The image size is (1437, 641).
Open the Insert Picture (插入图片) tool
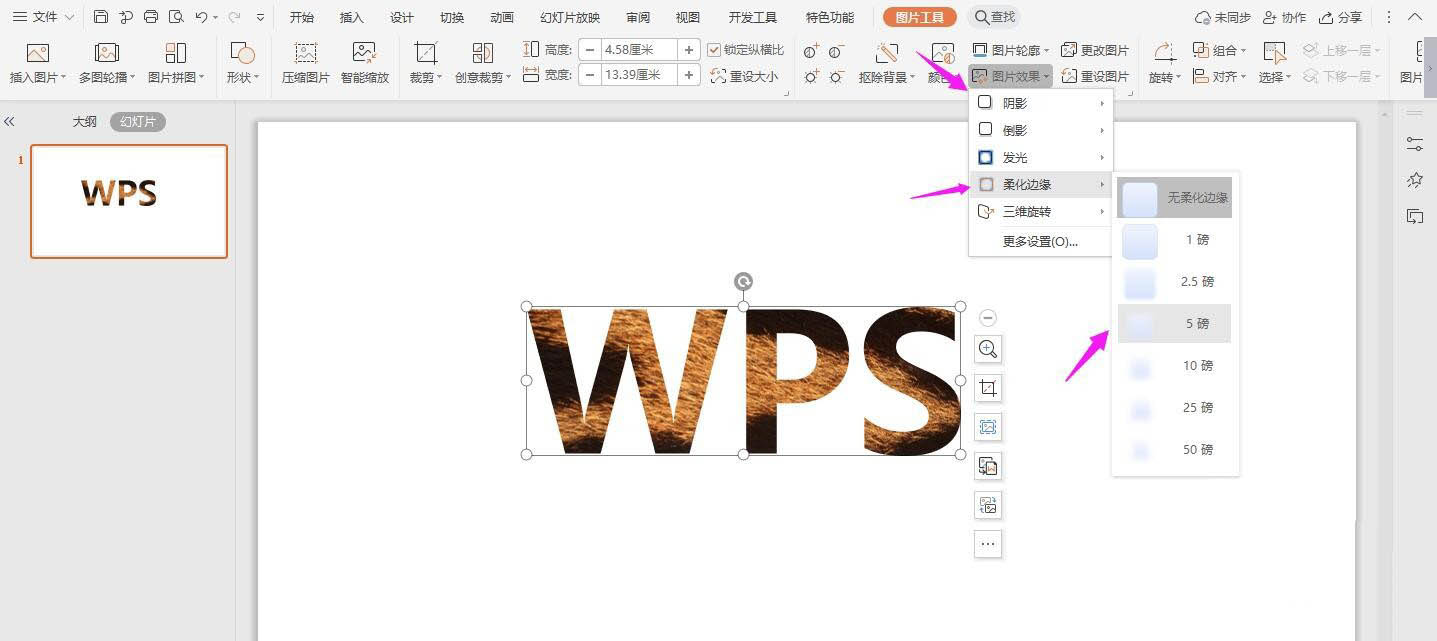(38, 63)
